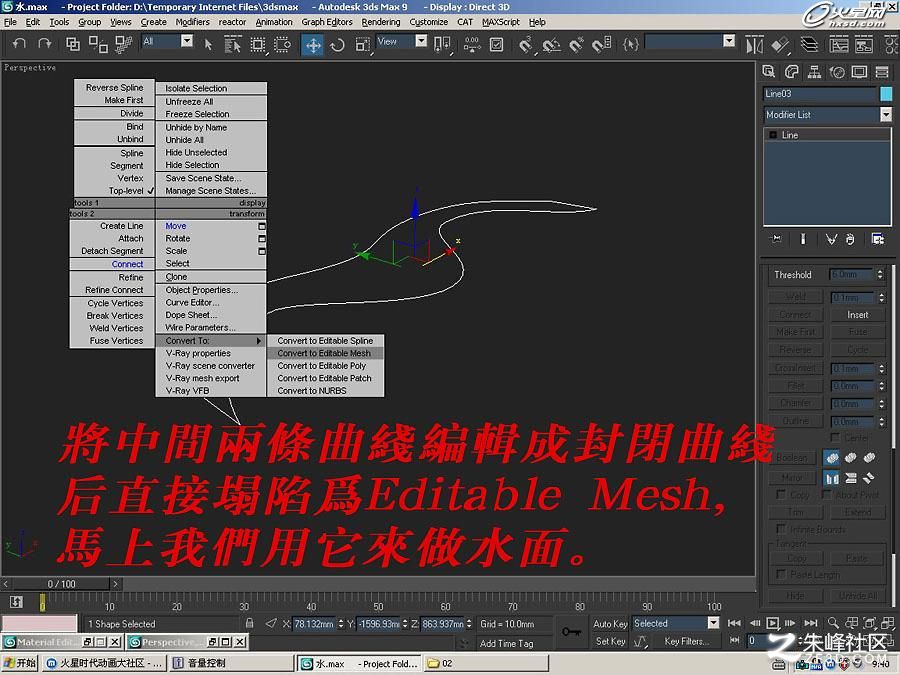Click the Key Filters button
This screenshot has height=675, width=900.
coord(686,641)
